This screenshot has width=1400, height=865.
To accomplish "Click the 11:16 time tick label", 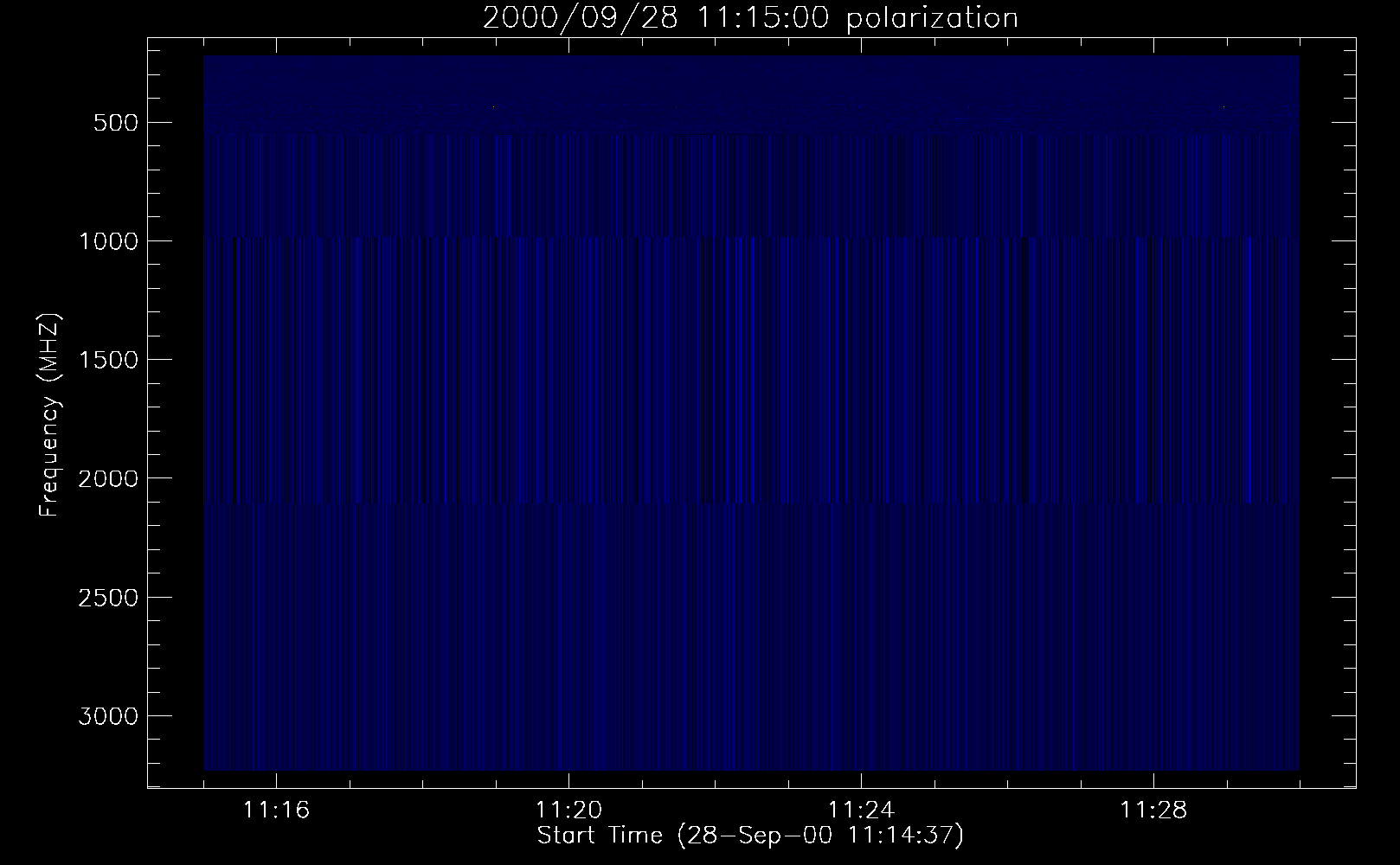I will [277, 811].
